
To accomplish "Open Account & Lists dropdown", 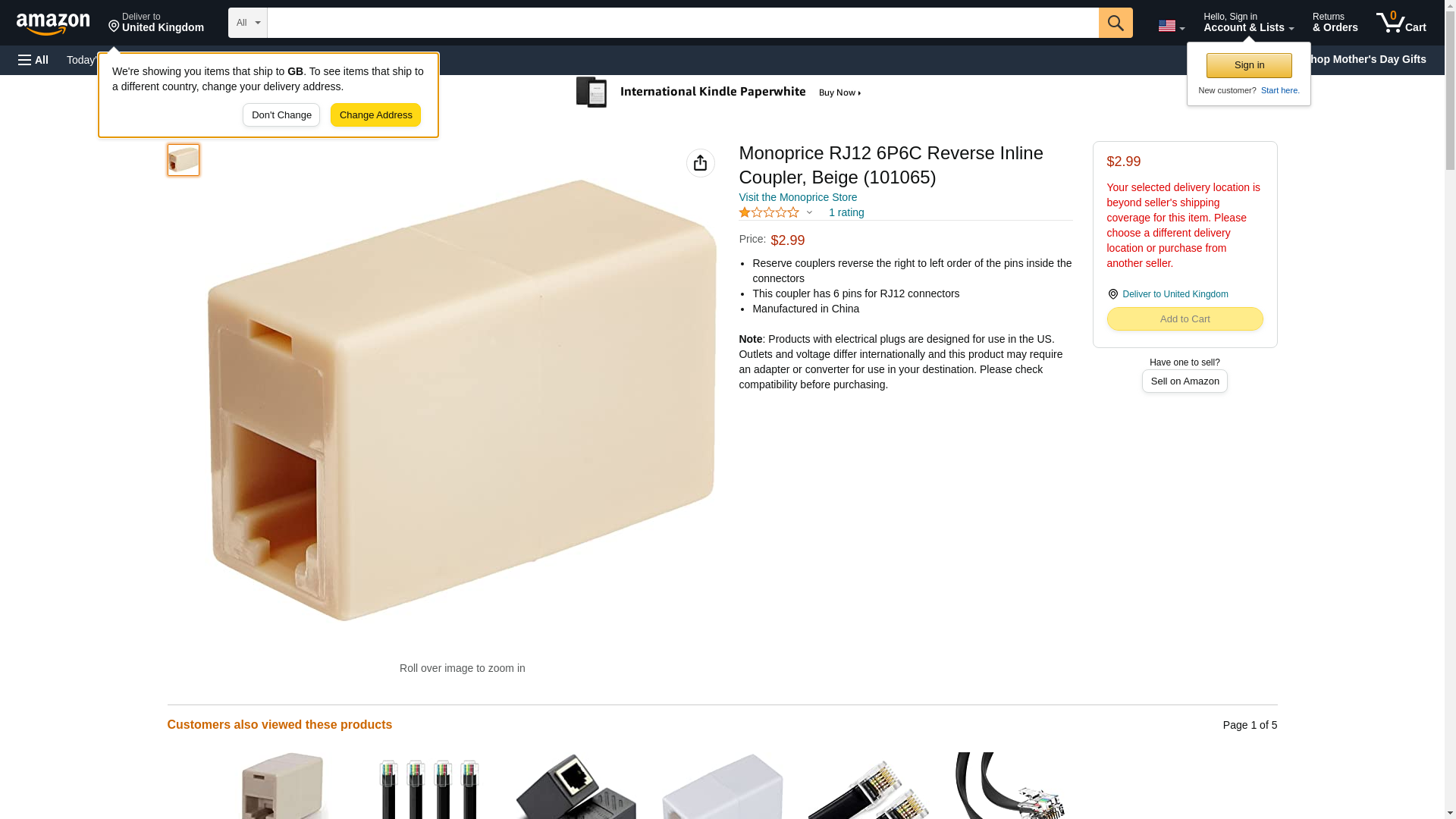I will point(1248,23).
